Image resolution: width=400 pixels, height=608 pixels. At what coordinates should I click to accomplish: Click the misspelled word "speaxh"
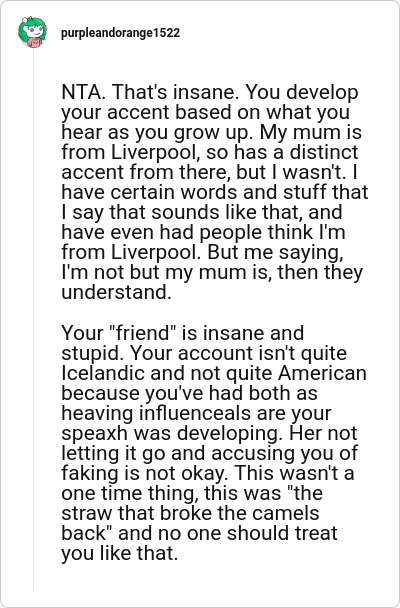95,433
